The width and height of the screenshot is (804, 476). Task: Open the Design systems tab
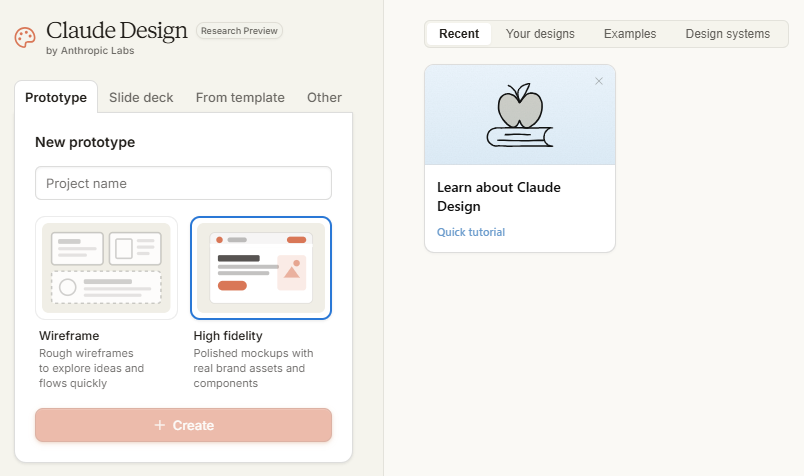coord(728,34)
